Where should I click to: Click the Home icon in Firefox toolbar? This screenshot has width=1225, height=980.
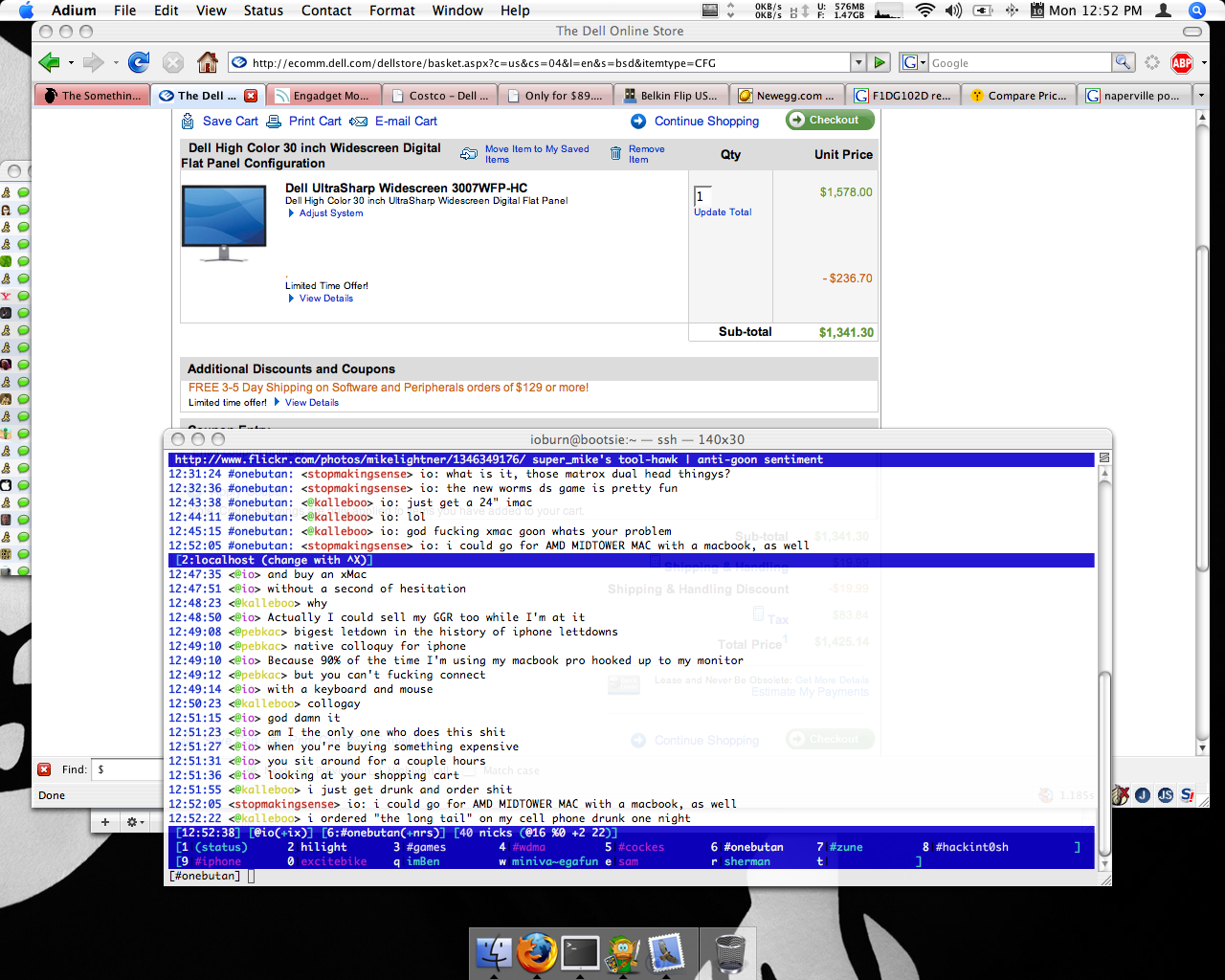coord(208,63)
